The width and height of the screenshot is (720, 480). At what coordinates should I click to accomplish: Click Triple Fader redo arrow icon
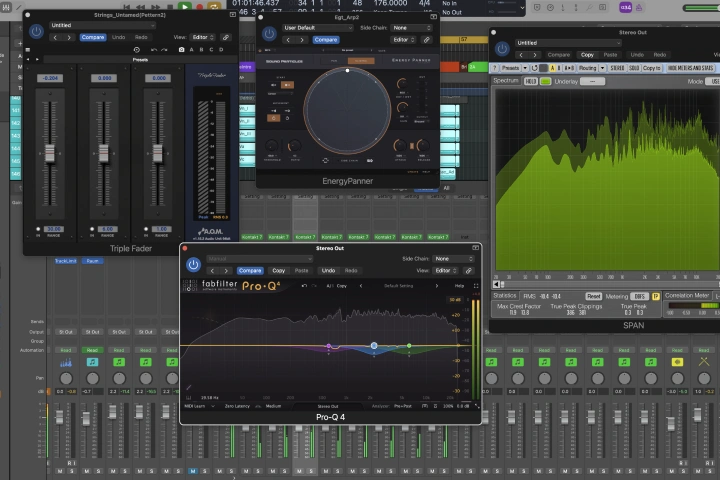(x=164, y=50)
